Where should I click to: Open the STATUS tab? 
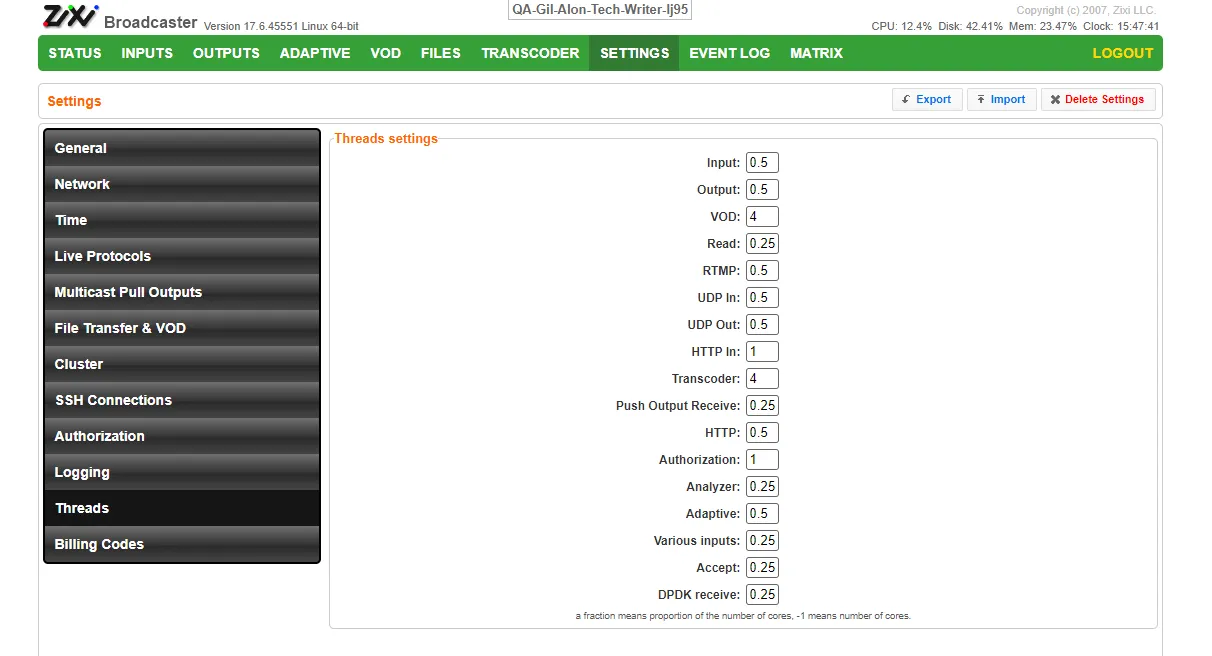tap(75, 53)
